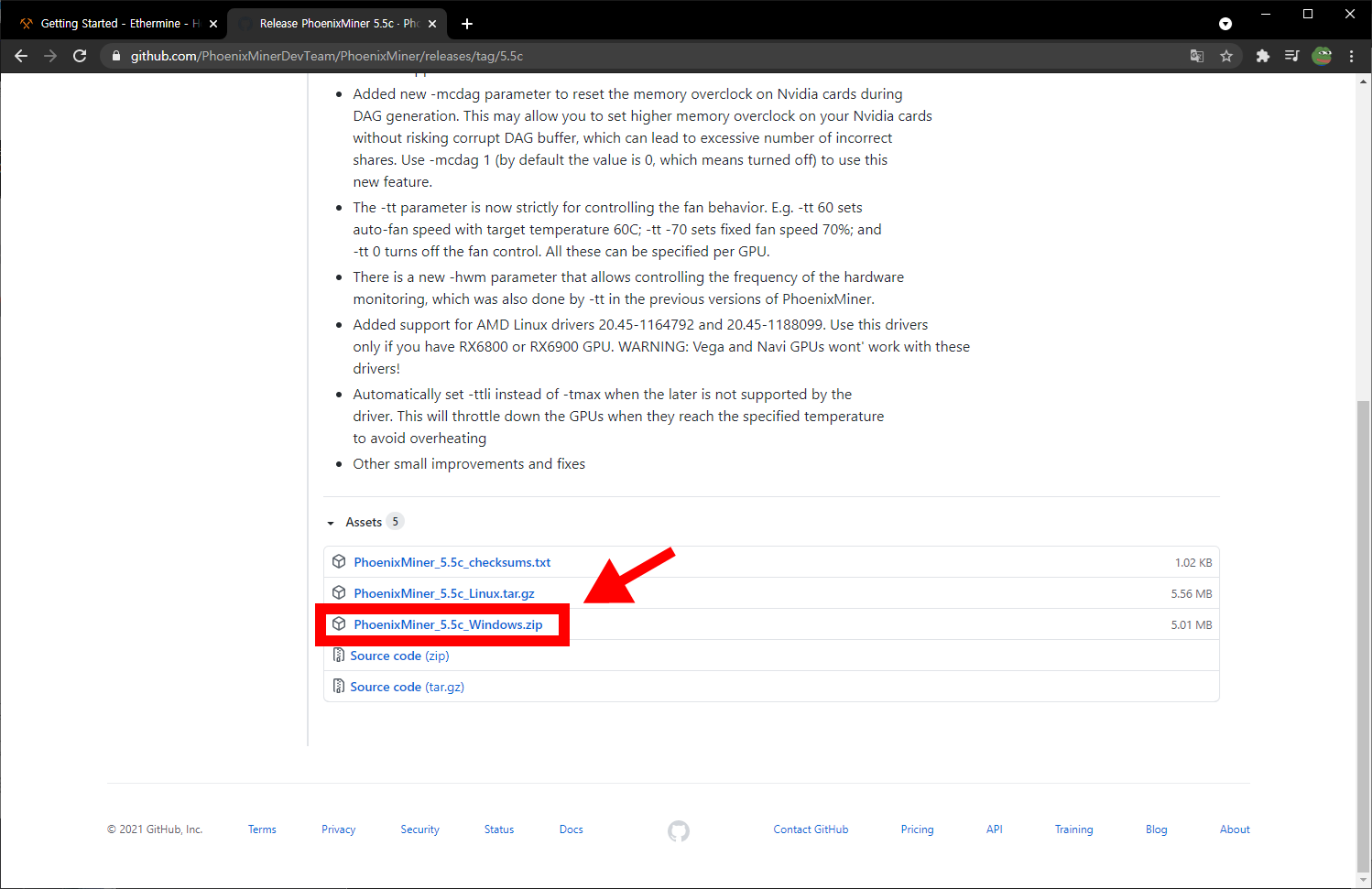1372x889 pixels.
Task: Download Source code (zip)
Action: pyautogui.click(x=399, y=656)
